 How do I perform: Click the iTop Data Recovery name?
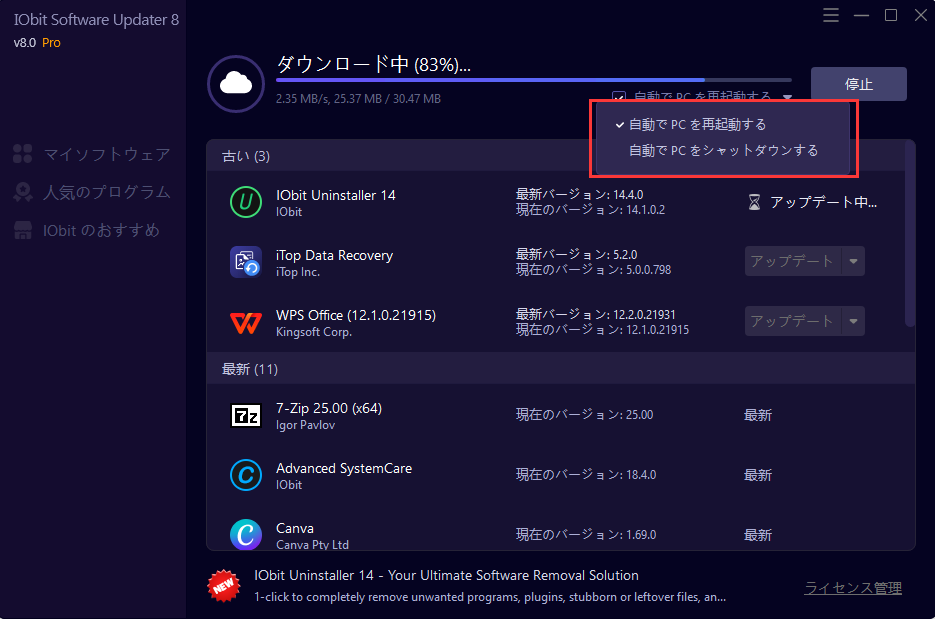(x=335, y=255)
